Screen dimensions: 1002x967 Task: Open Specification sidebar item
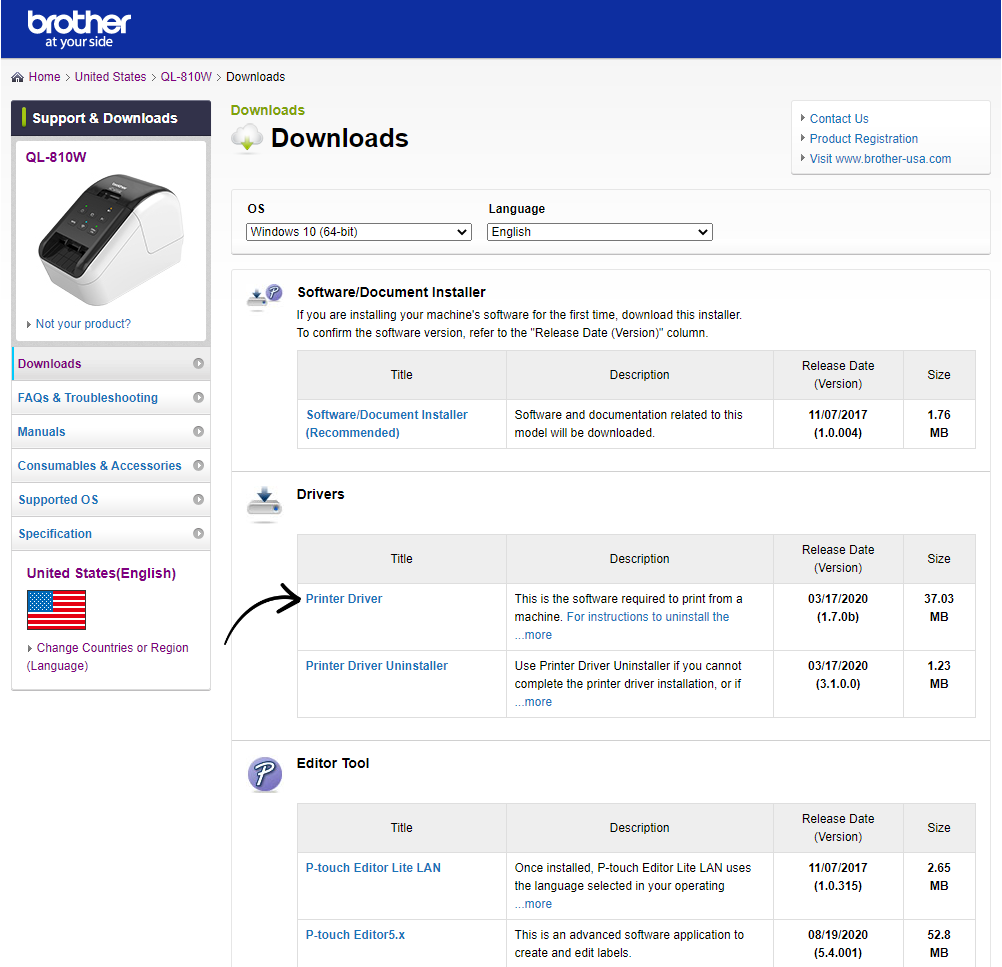tap(111, 533)
